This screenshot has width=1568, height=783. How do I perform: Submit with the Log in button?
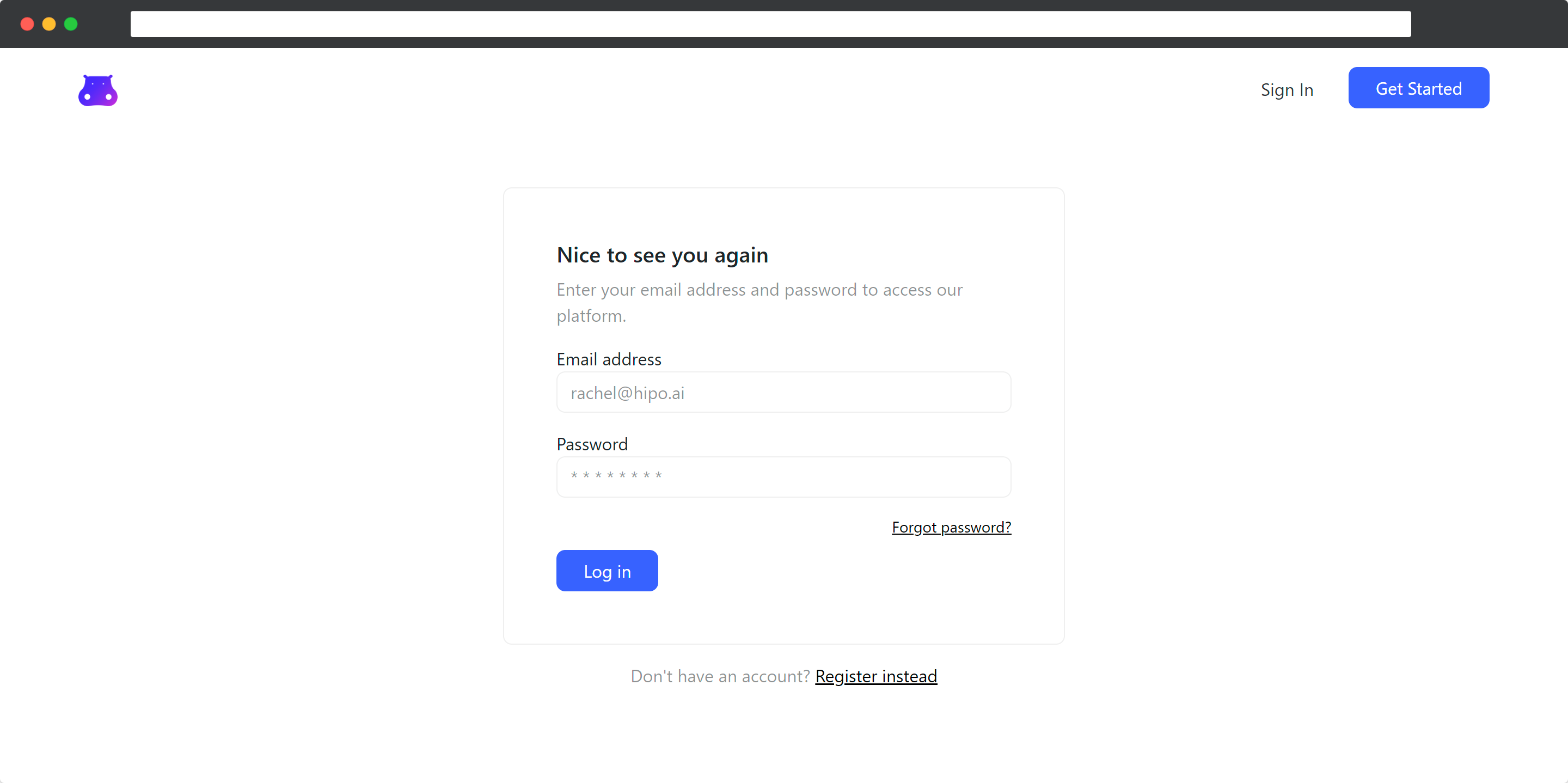tap(607, 571)
